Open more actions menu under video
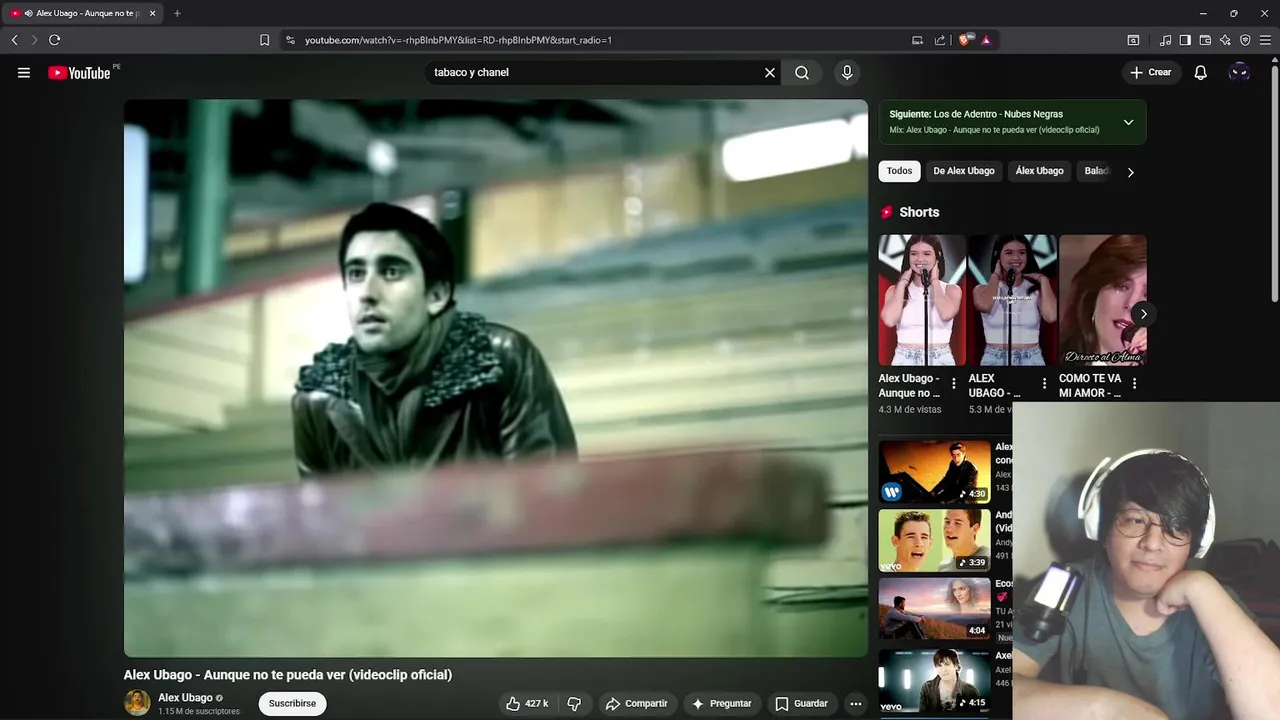The image size is (1280, 720). point(855,703)
